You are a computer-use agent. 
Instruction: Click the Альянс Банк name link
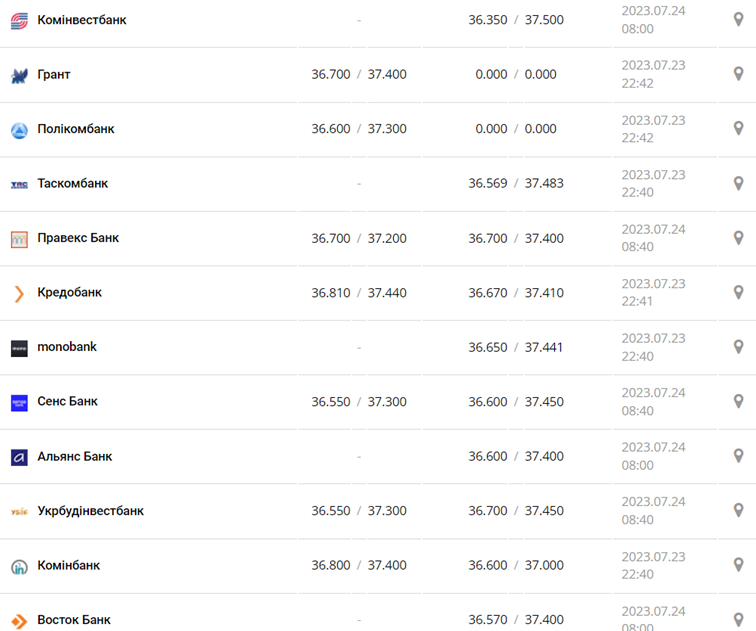coord(75,456)
